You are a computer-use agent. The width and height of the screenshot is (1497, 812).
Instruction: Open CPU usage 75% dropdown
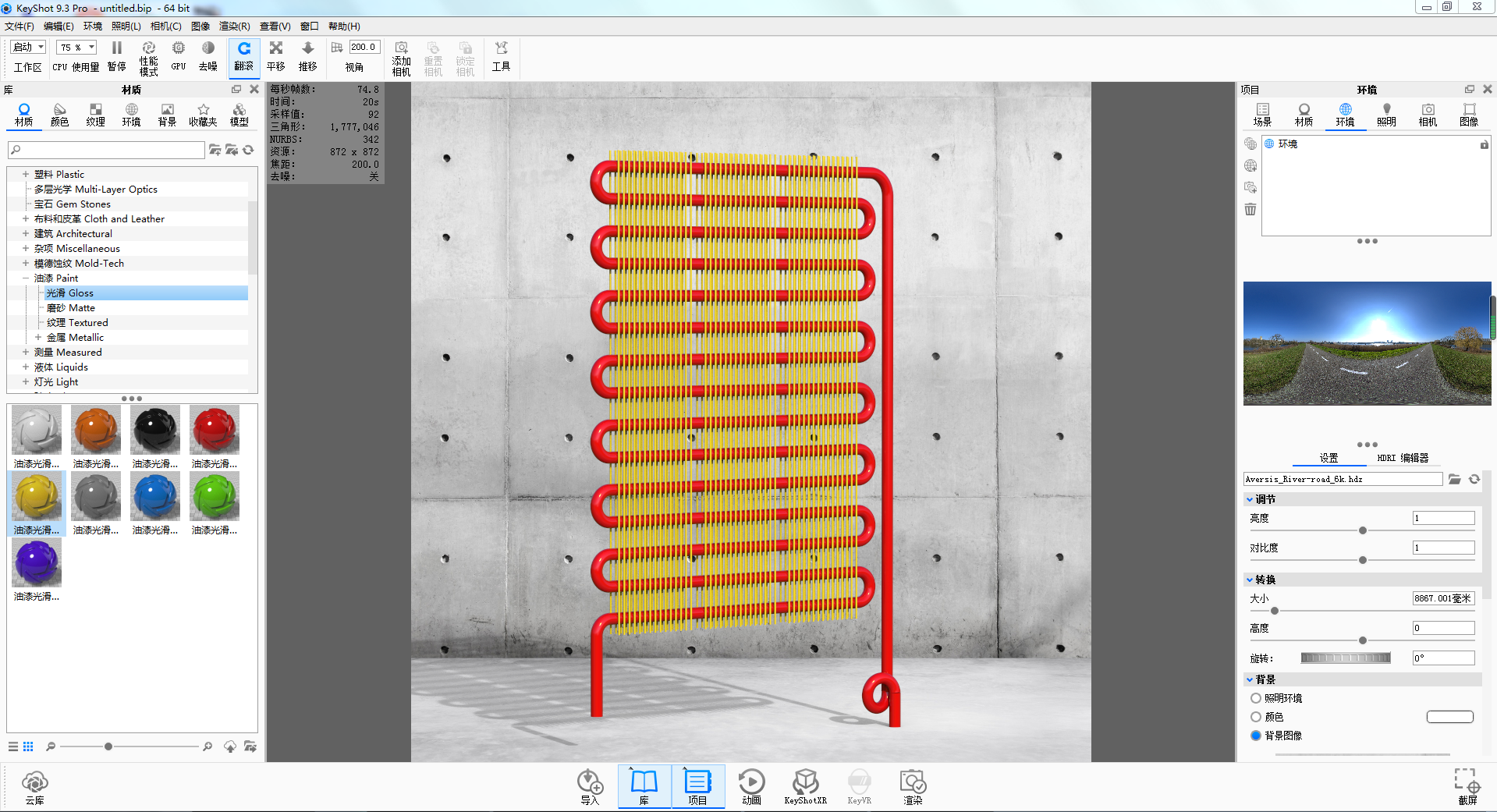point(76,47)
